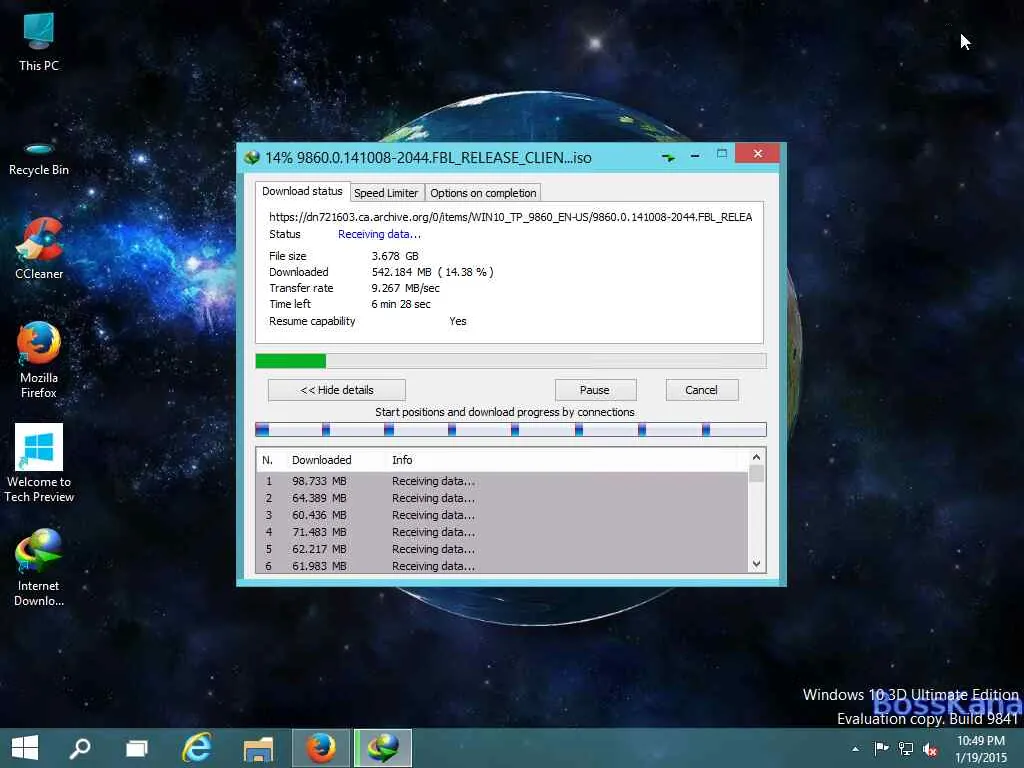Select the IDM taskbar button
The height and width of the screenshot is (768, 1024).
coord(383,748)
